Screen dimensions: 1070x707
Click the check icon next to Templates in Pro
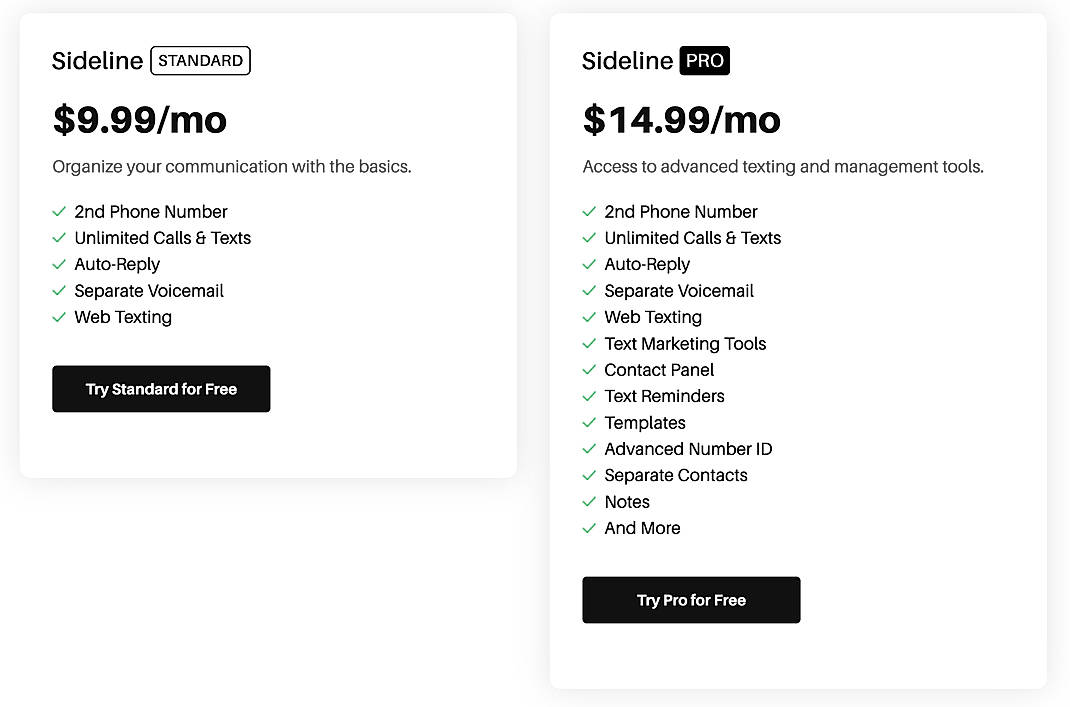pyautogui.click(x=588, y=422)
